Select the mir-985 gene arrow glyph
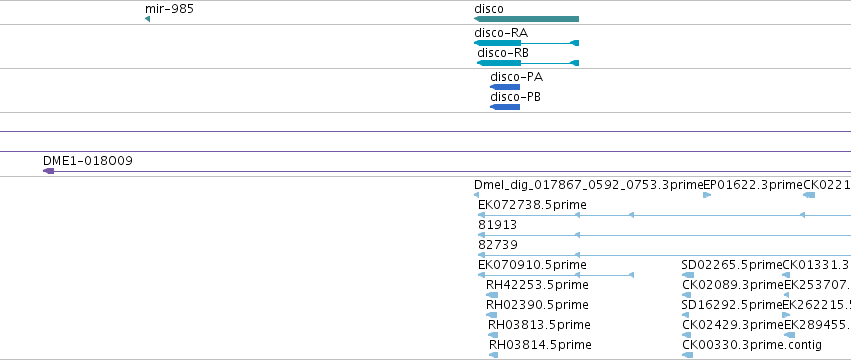The height and width of the screenshot is (360, 851). pyautogui.click(x=147, y=19)
